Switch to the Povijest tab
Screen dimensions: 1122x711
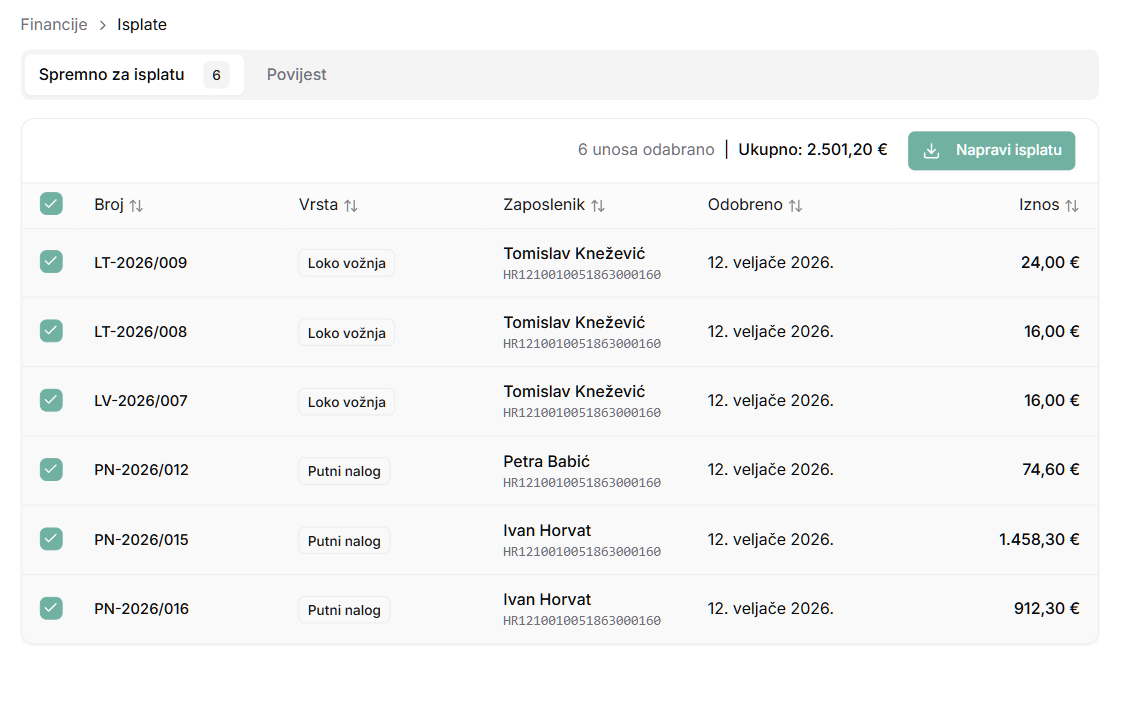pos(296,75)
